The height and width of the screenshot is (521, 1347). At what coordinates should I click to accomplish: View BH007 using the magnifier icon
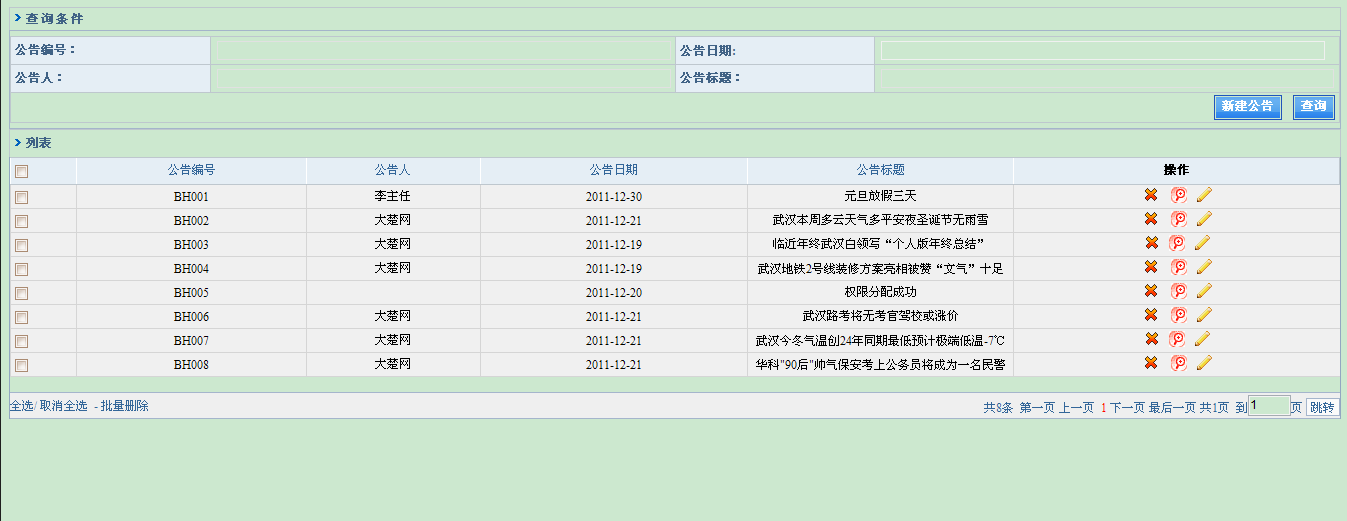(1179, 339)
